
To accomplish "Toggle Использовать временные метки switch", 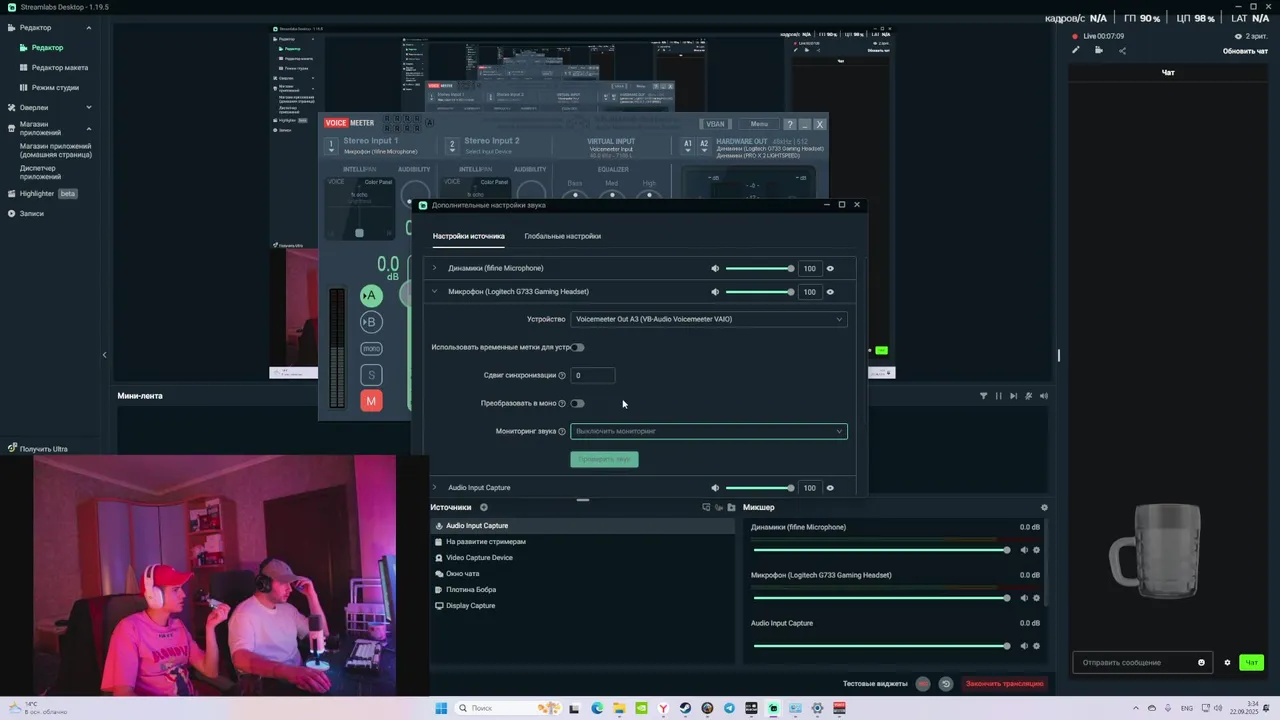I will tap(577, 347).
